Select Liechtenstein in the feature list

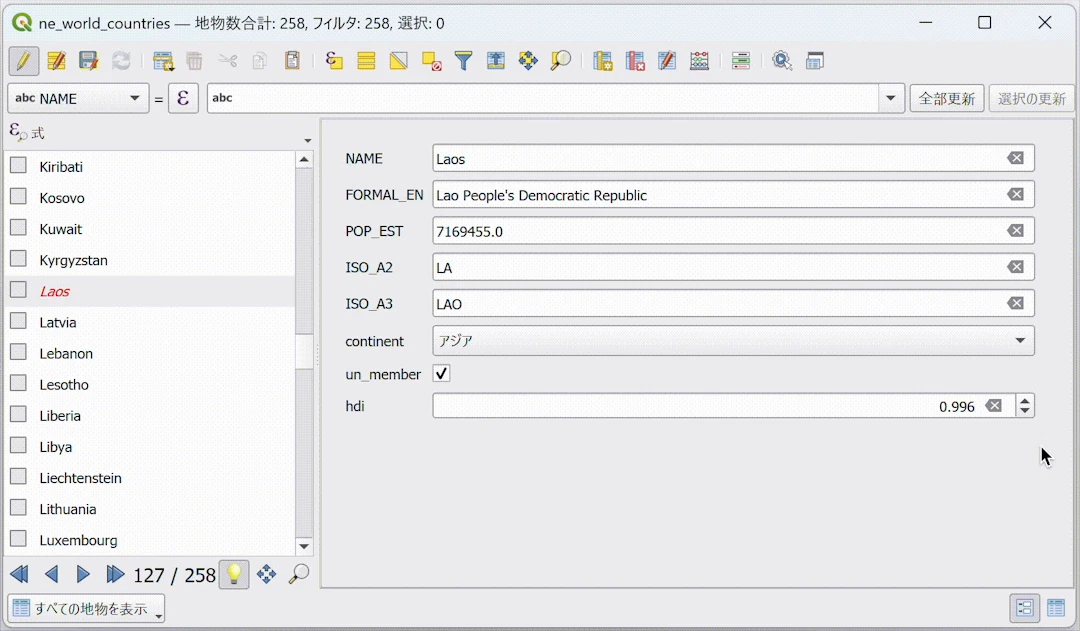(x=81, y=478)
